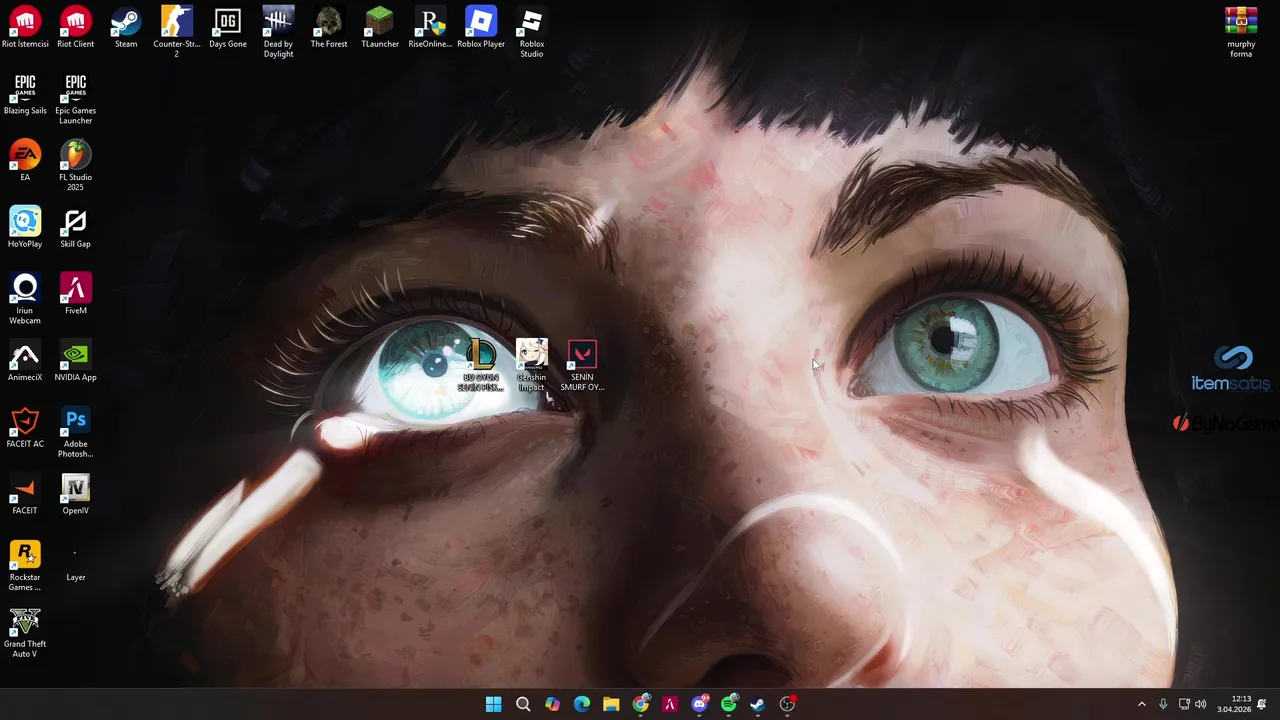Select the Riot İstemcisi desktop shortcut
The height and width of the screenshot is (720, 1280).
coord(25,28)
